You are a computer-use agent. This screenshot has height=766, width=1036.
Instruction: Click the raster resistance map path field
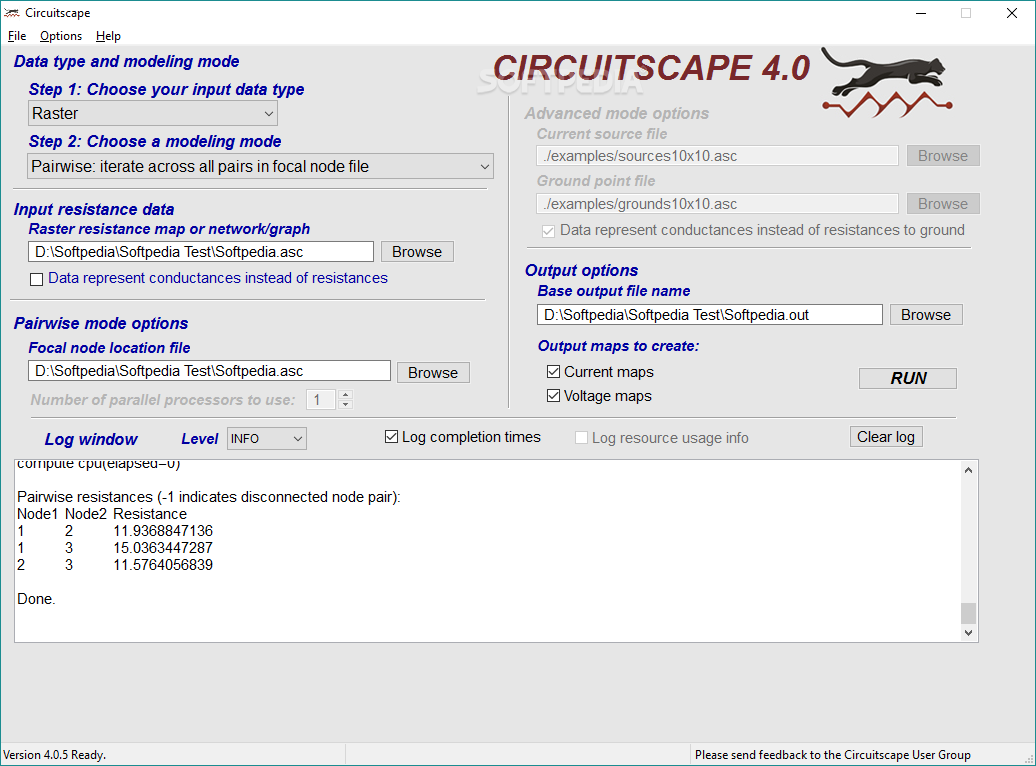point(201,252)
